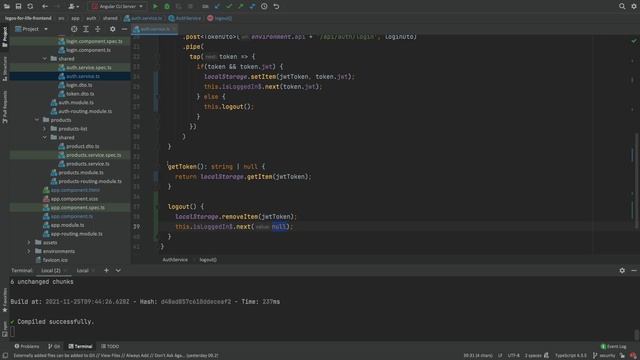Open the folder icon in the main toolbar

pos(7,6)
